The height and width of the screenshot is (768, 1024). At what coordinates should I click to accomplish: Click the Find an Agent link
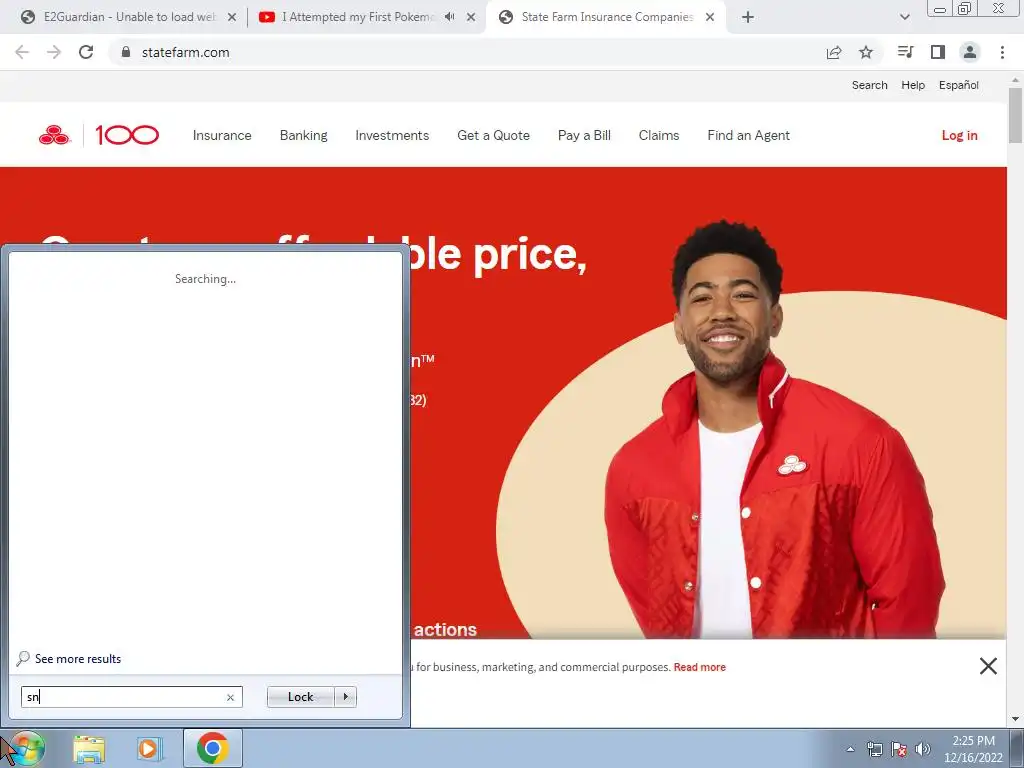pyautogui.click(x=748, y=135)
